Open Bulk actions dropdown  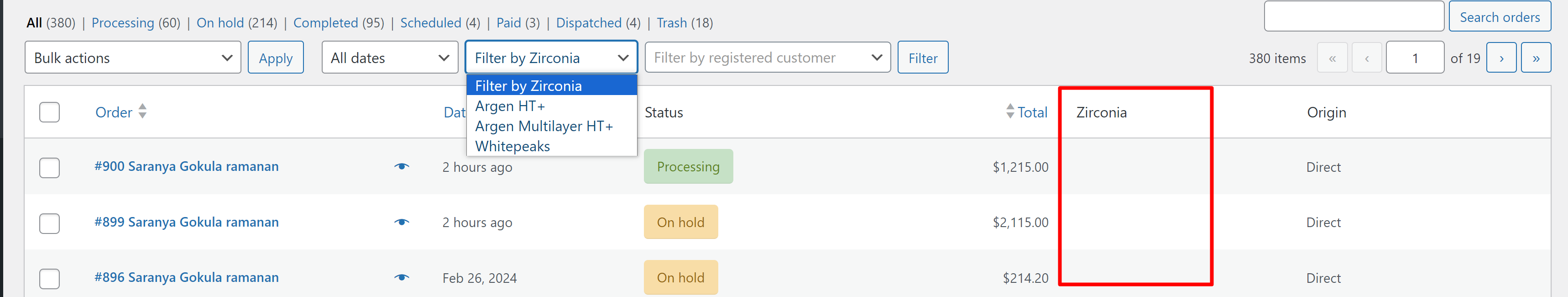coord(133,58)
